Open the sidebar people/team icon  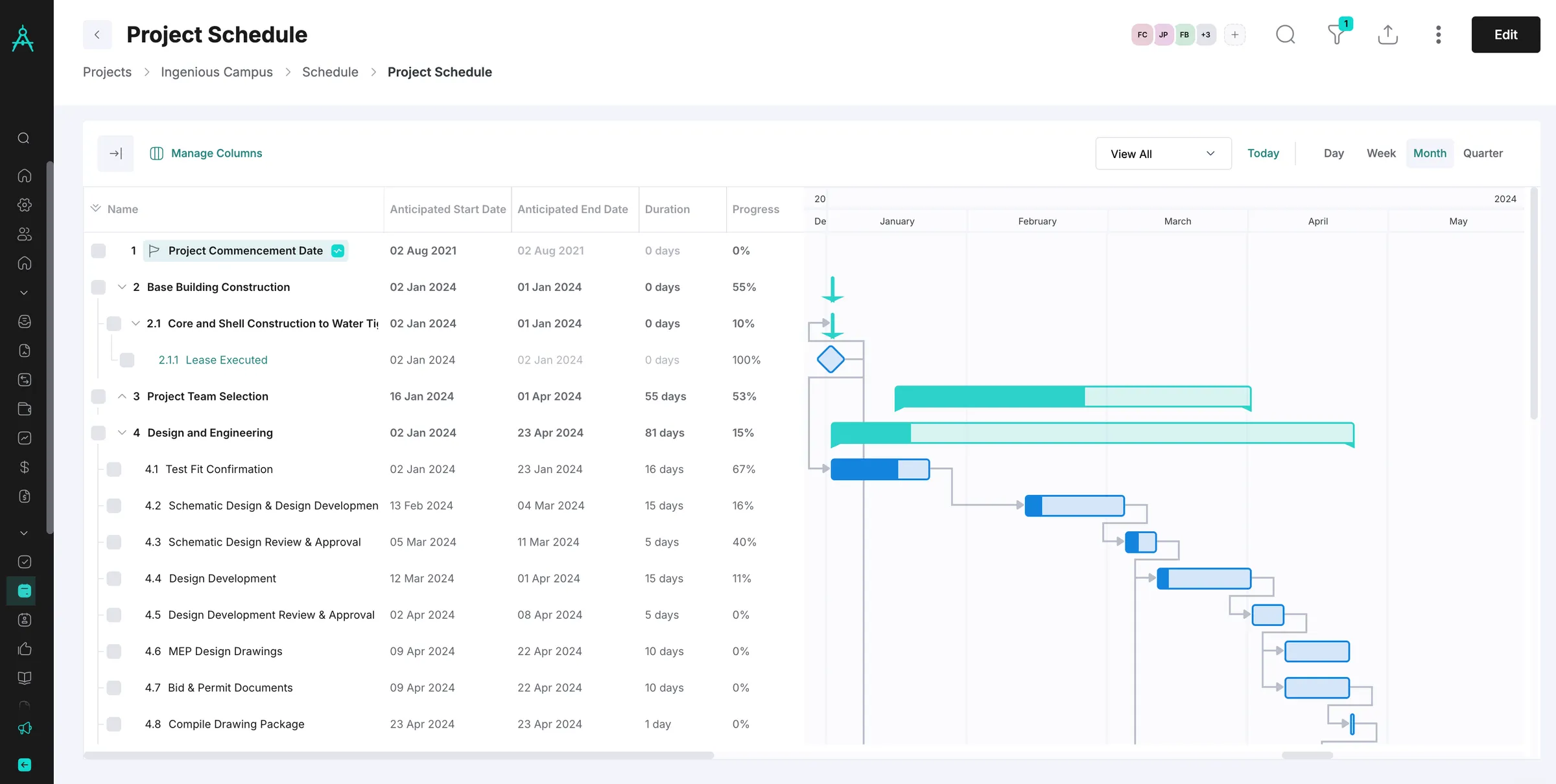(x=24, y=234)
